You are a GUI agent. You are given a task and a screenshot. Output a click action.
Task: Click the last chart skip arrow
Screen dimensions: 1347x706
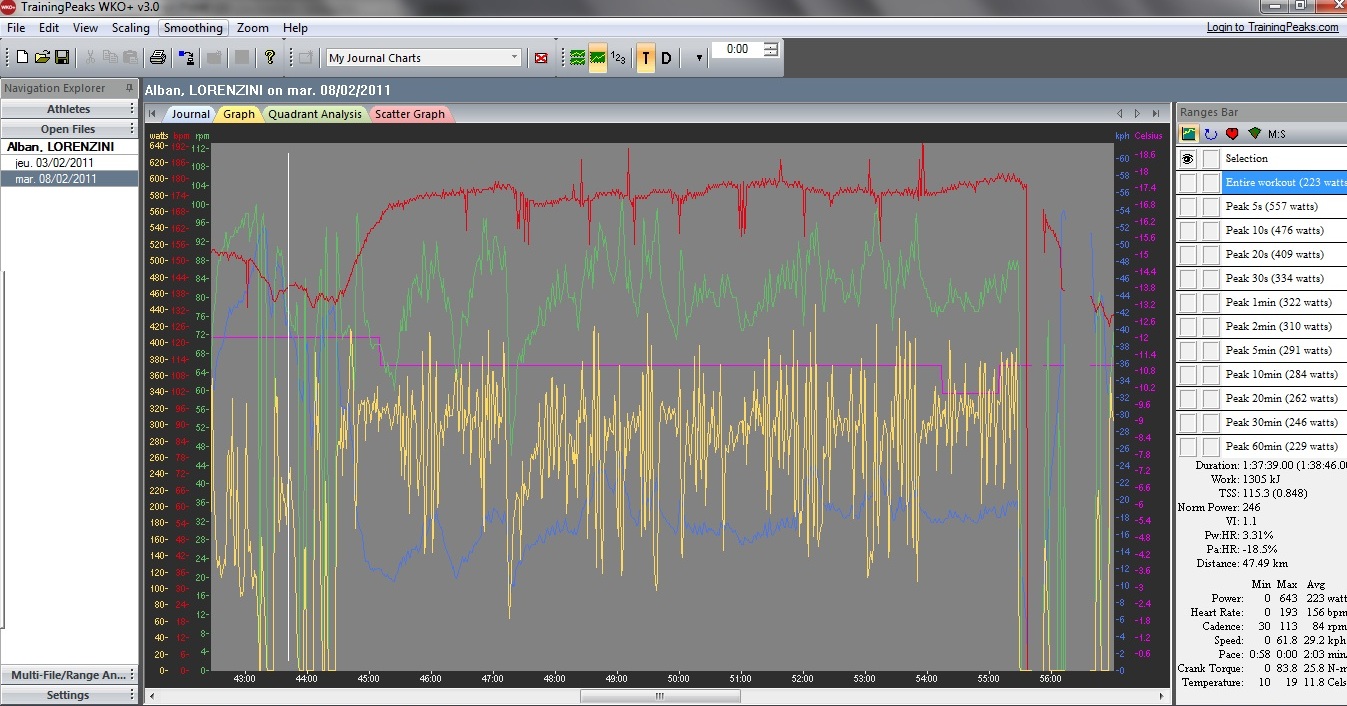pos(1156,114)
